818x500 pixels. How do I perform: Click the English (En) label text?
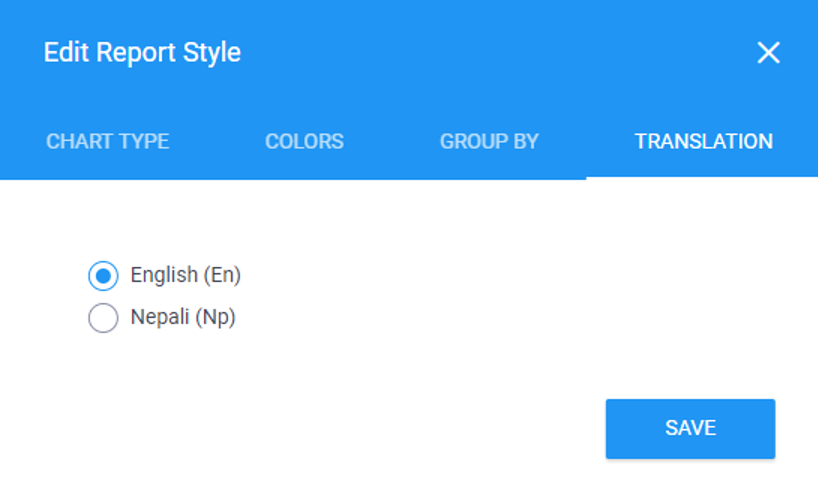186,274
